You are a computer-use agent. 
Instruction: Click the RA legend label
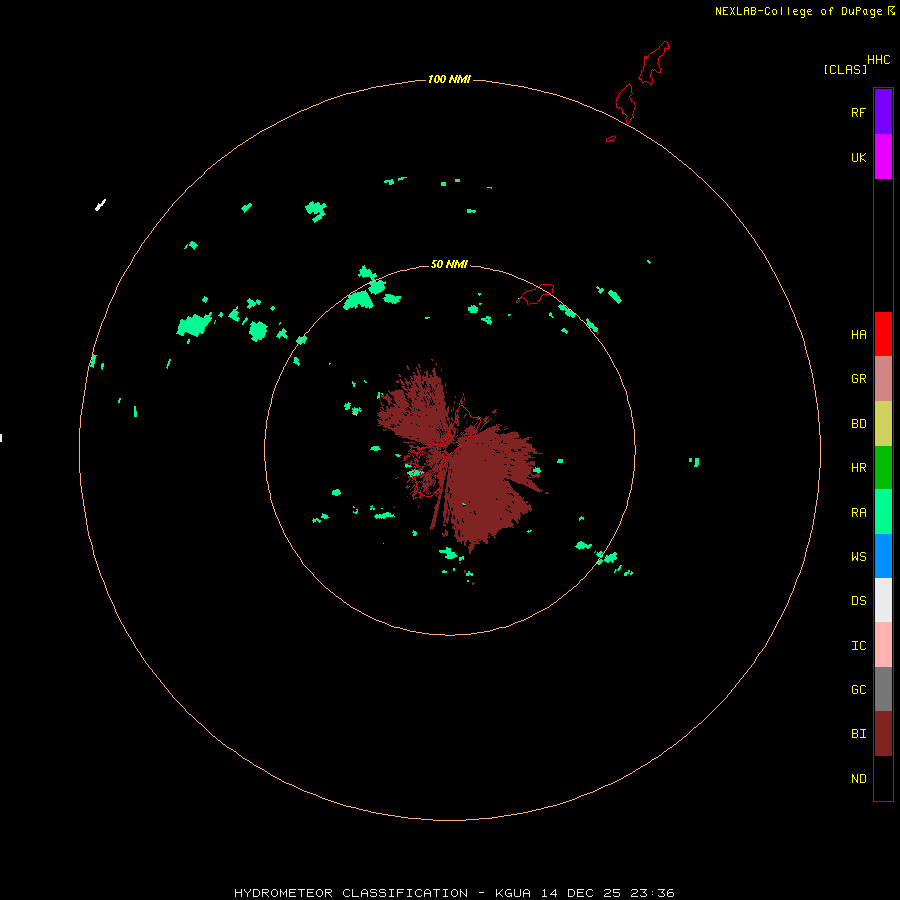858,513
